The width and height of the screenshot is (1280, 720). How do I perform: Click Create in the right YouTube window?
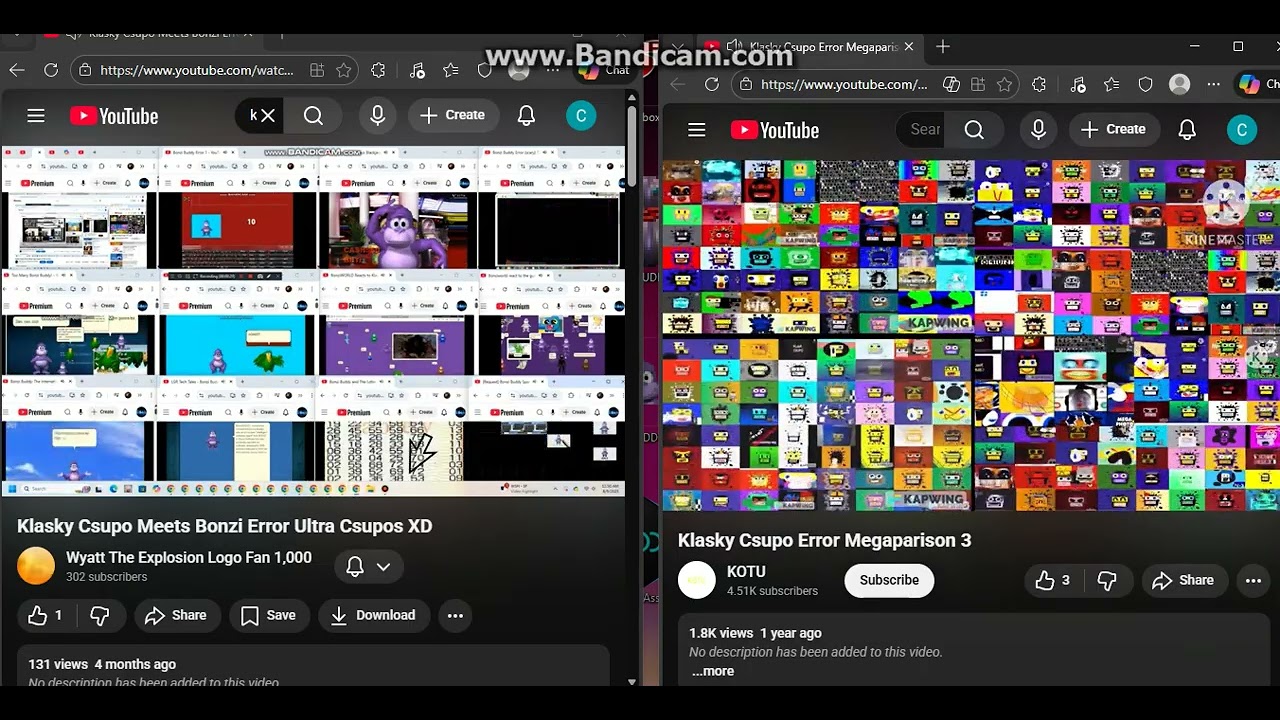[x=1114, y=130]
